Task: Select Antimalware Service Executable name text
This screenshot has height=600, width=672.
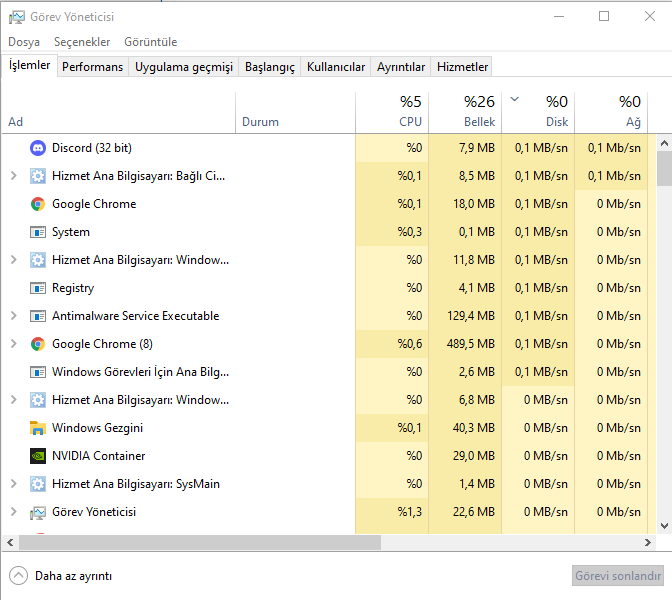Action: point(135,316)
